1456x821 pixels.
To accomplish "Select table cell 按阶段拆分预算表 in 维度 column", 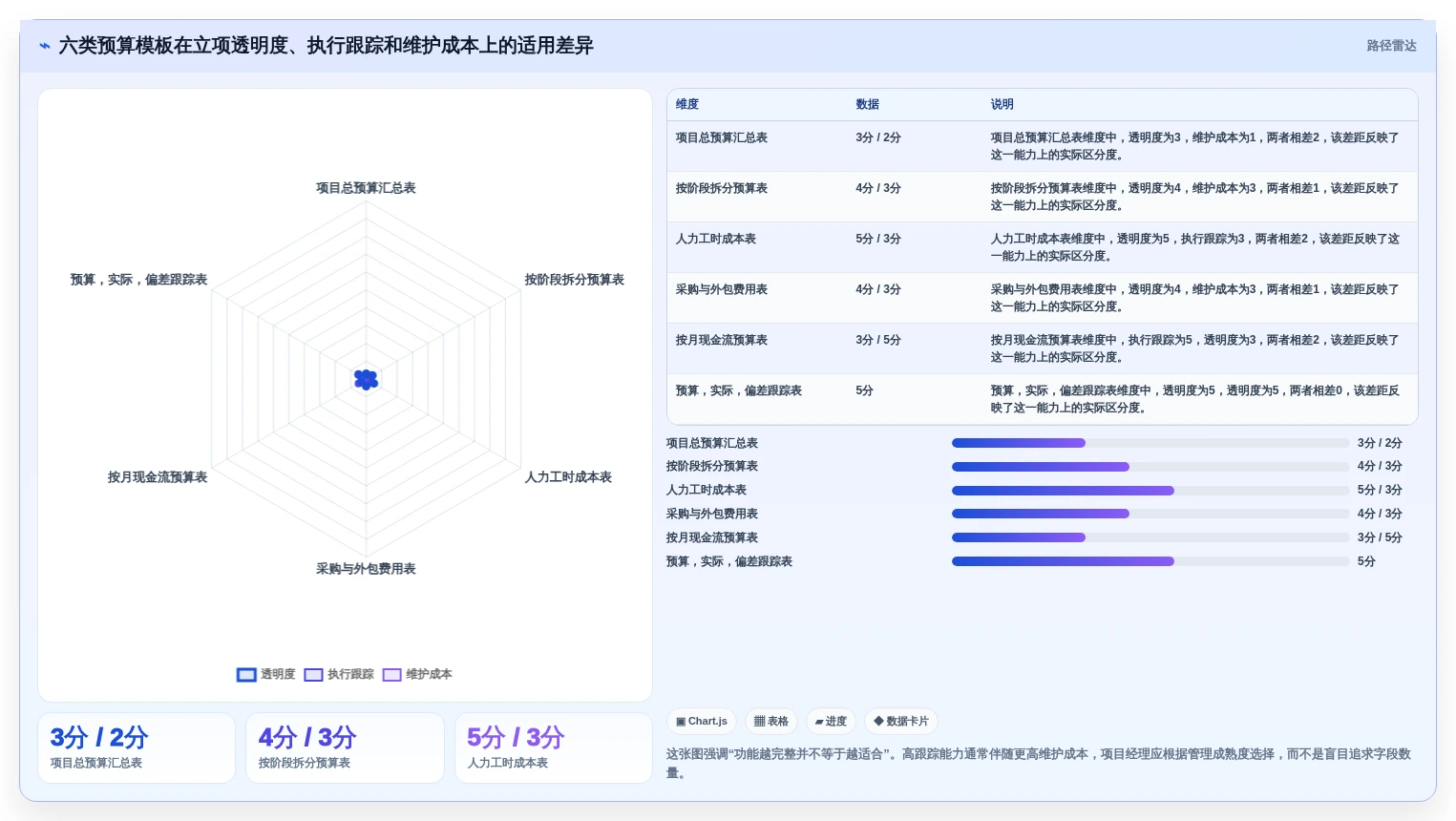I will (x=721, y=188).
